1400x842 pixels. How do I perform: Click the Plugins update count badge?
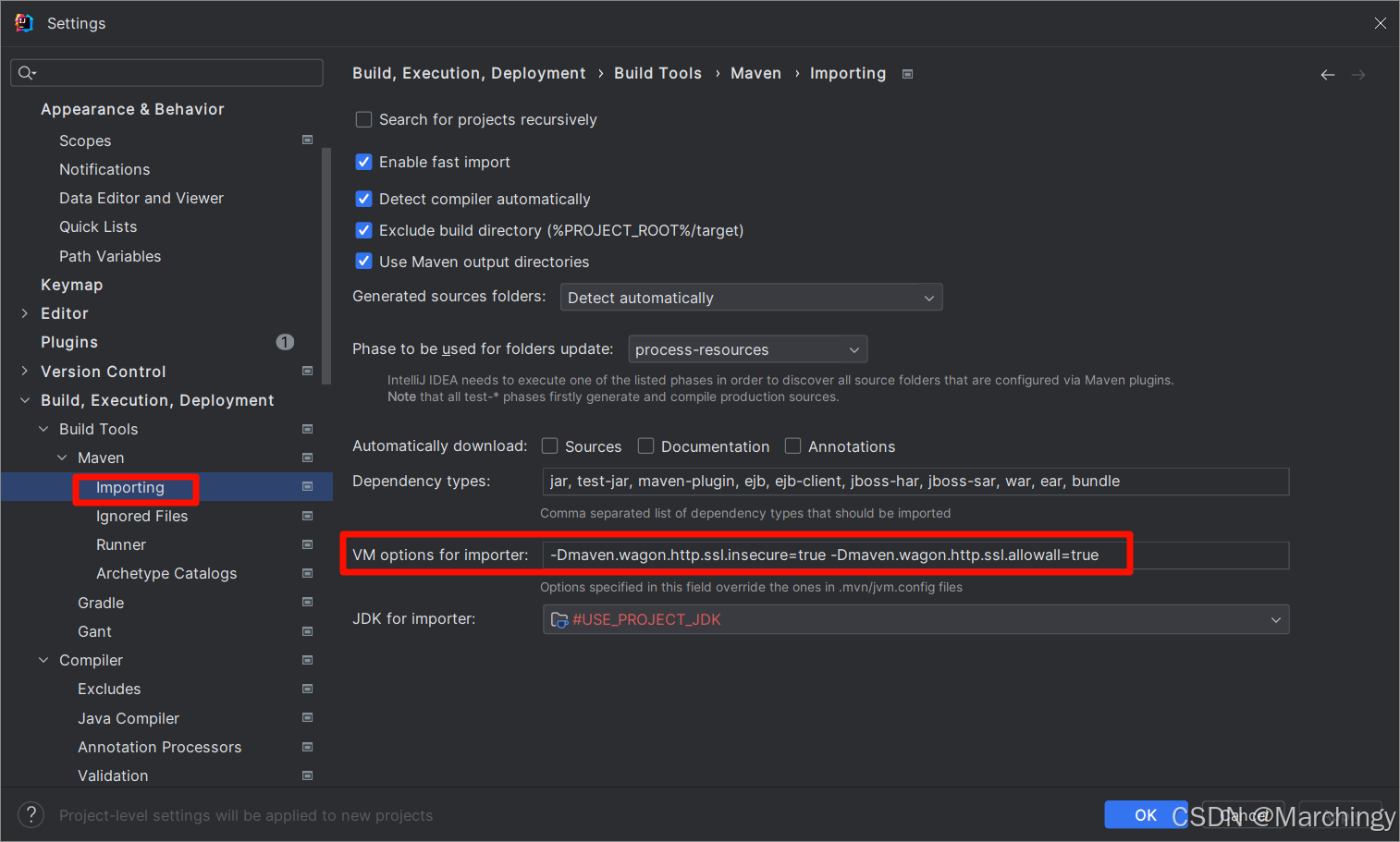point(285,342)
